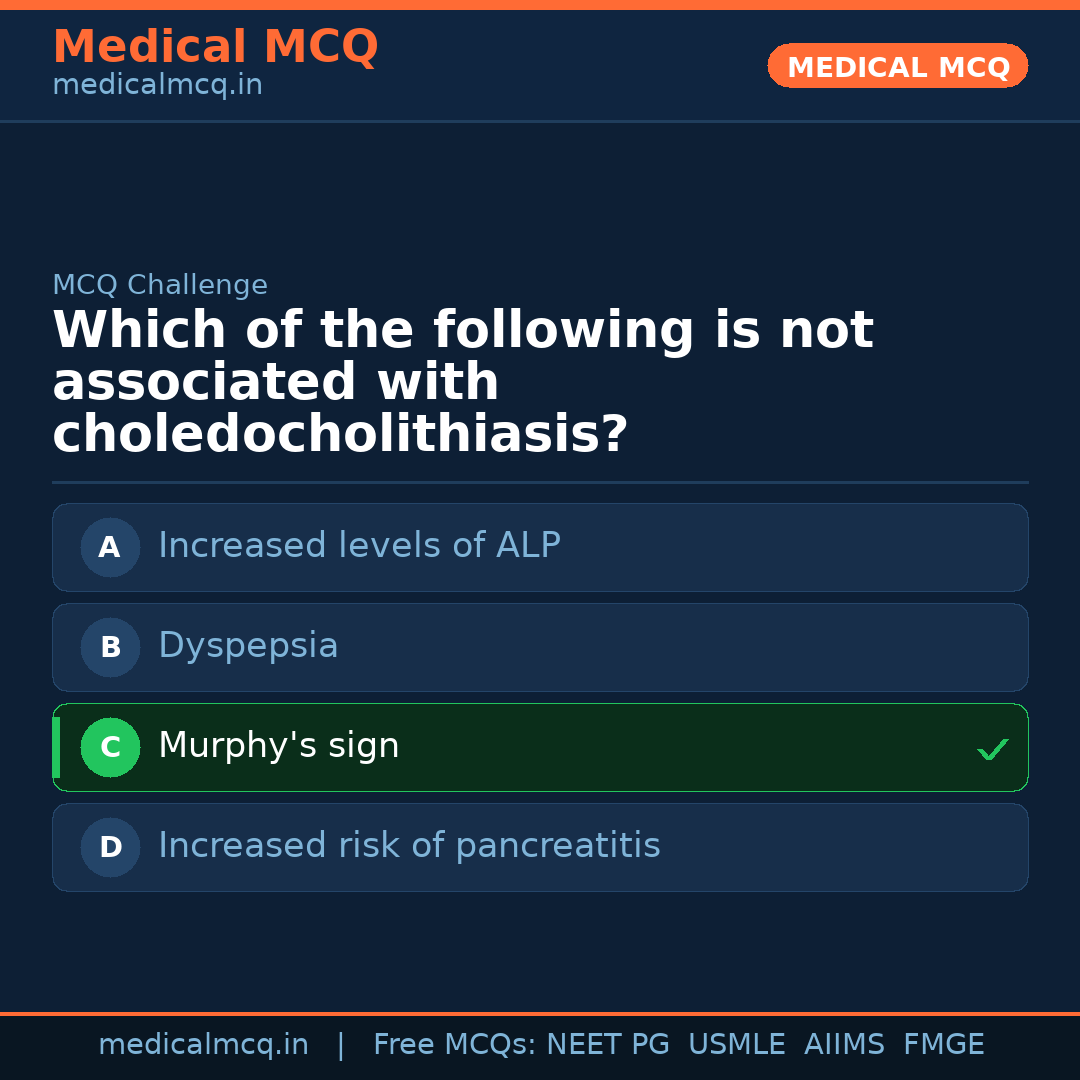Click the B option letter circle

click(x=110, y=647)
